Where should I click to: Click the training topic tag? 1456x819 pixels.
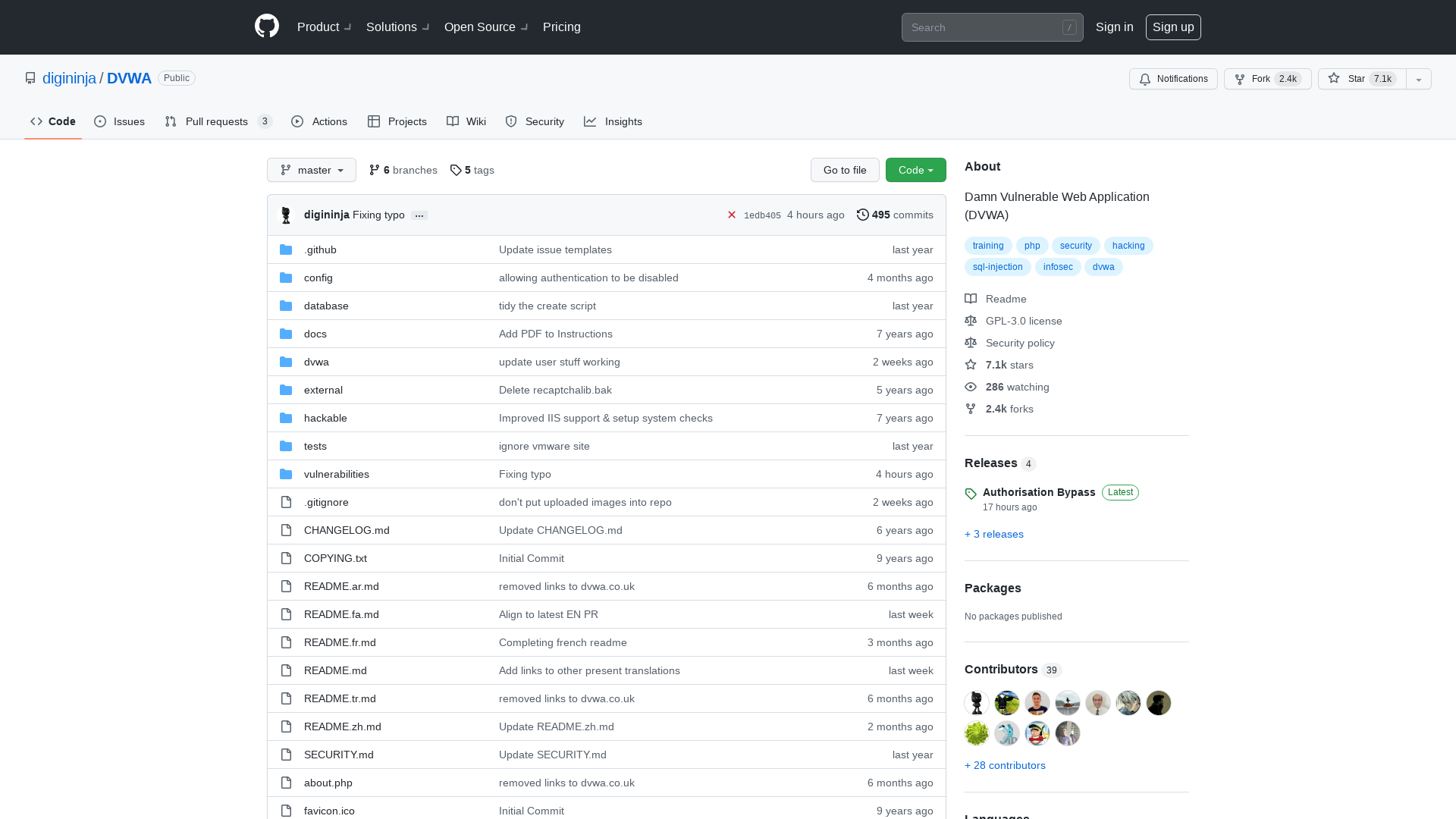pos(988,246)
